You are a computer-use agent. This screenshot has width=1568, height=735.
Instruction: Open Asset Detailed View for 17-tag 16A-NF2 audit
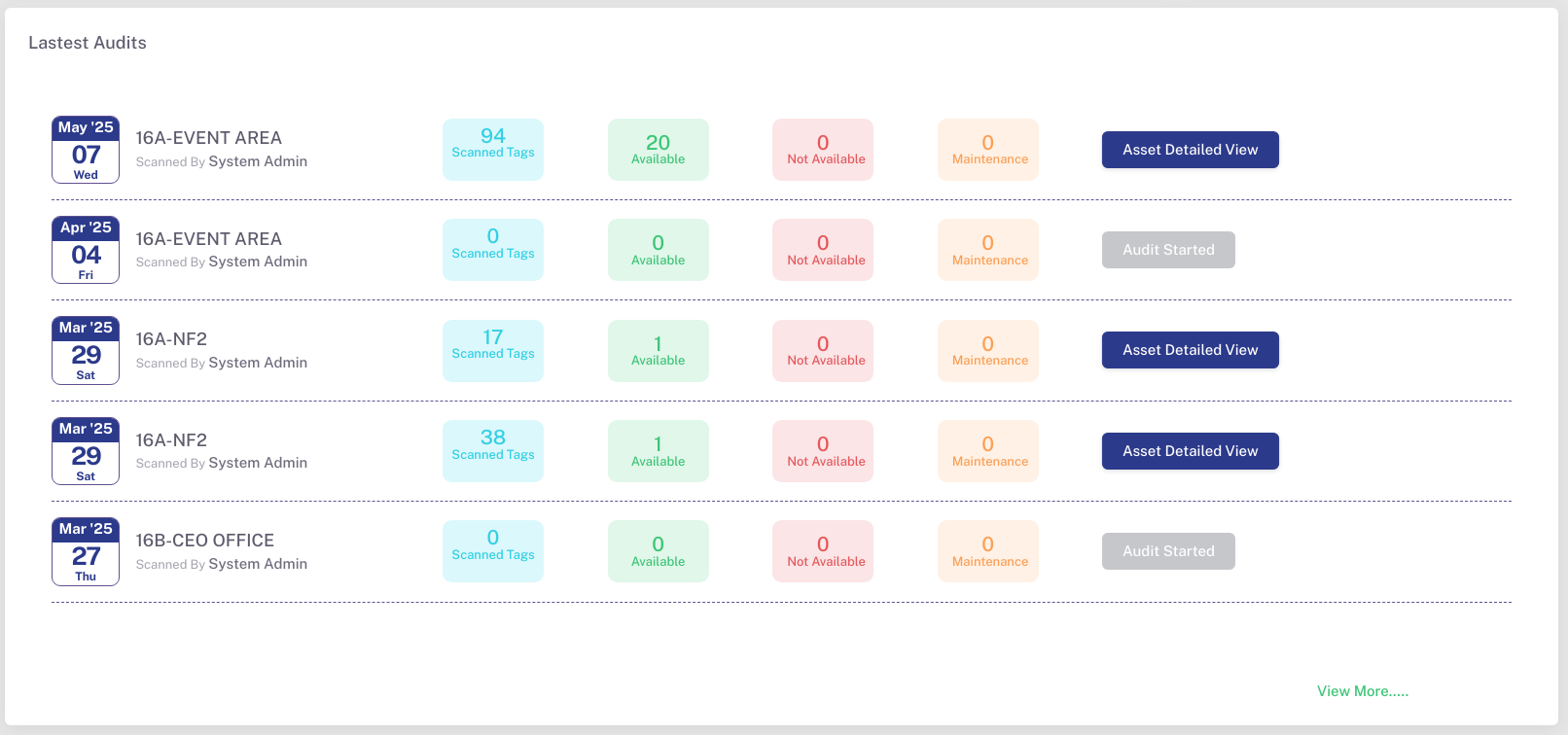pyautogui.click(x=1190, y=350)
